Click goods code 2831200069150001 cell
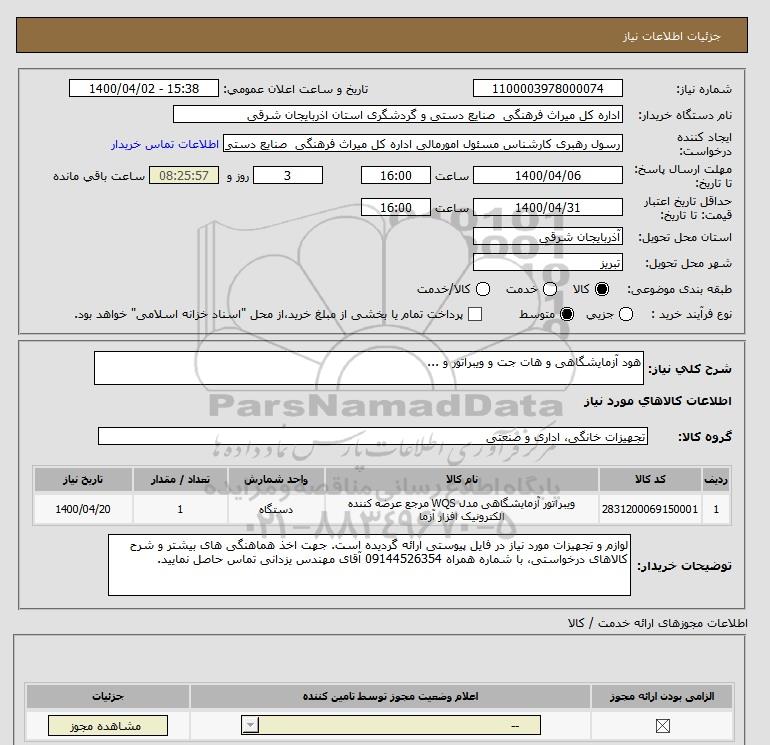770x745 pixels. (x=650, y=510)
